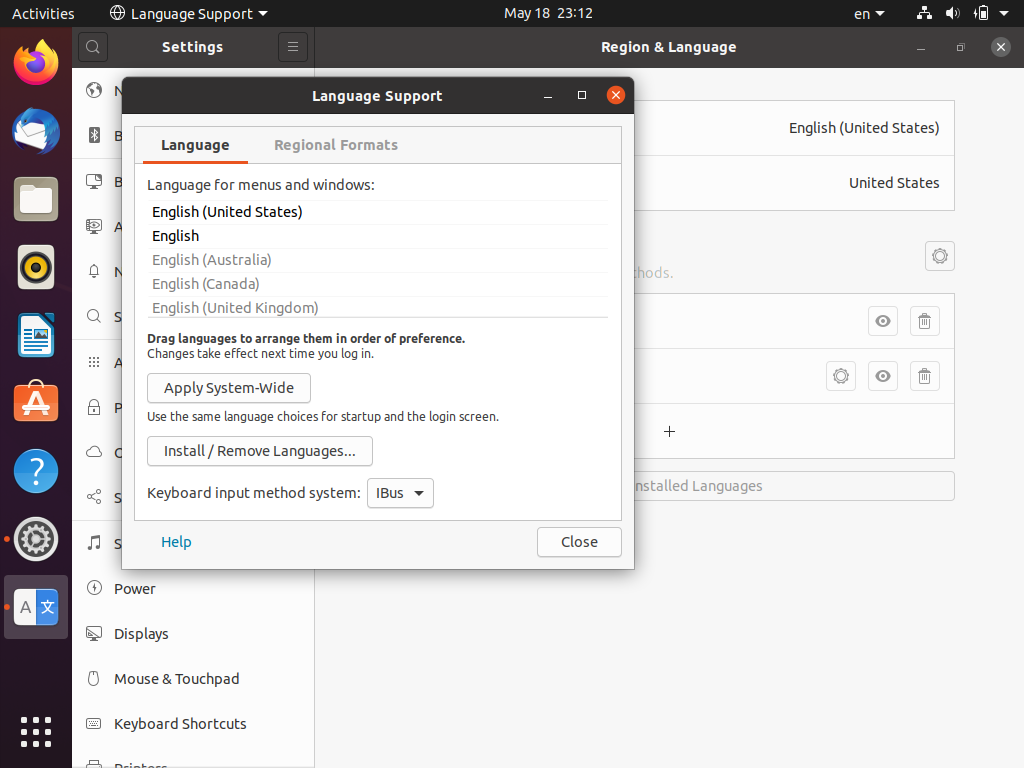Click the Settings search magnifier icon
Image resolution: width=1024 pixels, height=768 pixels.
click(x=92, y=47)
